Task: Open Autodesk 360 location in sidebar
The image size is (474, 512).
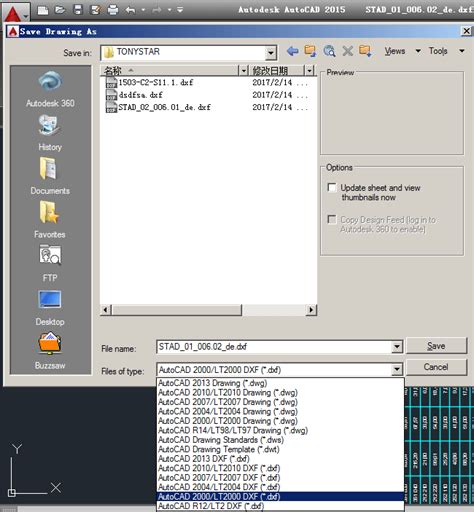Action: click(50, 89)
